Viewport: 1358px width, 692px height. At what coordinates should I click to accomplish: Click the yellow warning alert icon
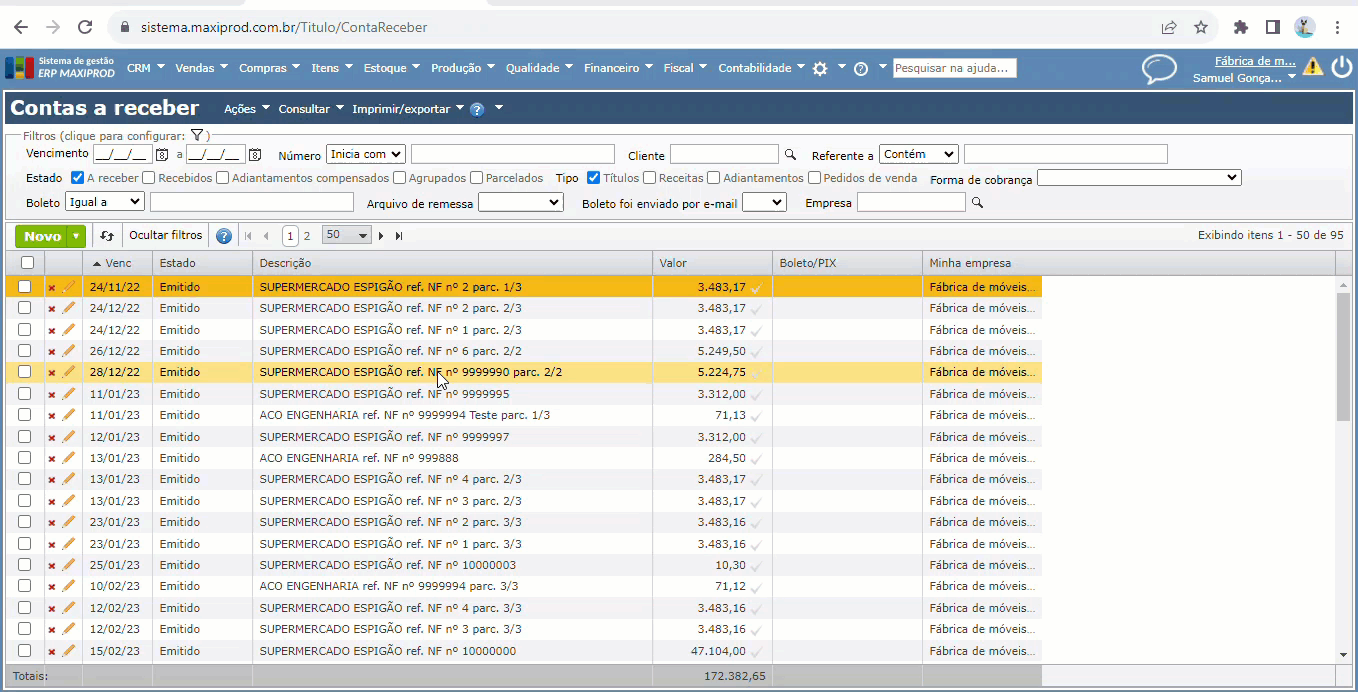[1312, 67]
